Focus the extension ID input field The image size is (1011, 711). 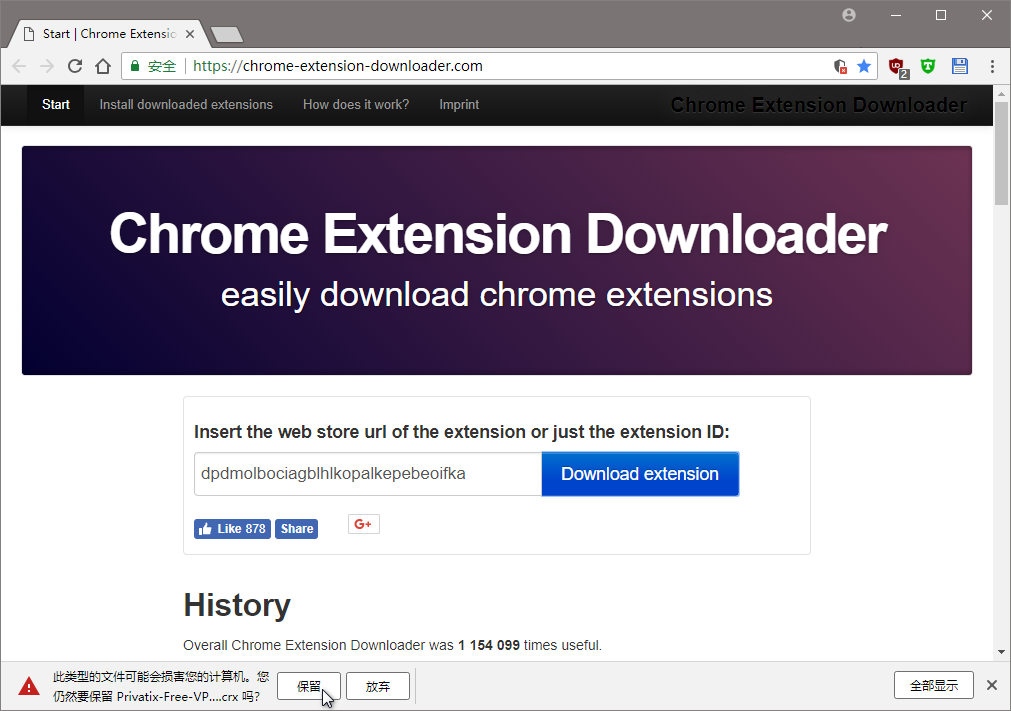coord(368,474)
